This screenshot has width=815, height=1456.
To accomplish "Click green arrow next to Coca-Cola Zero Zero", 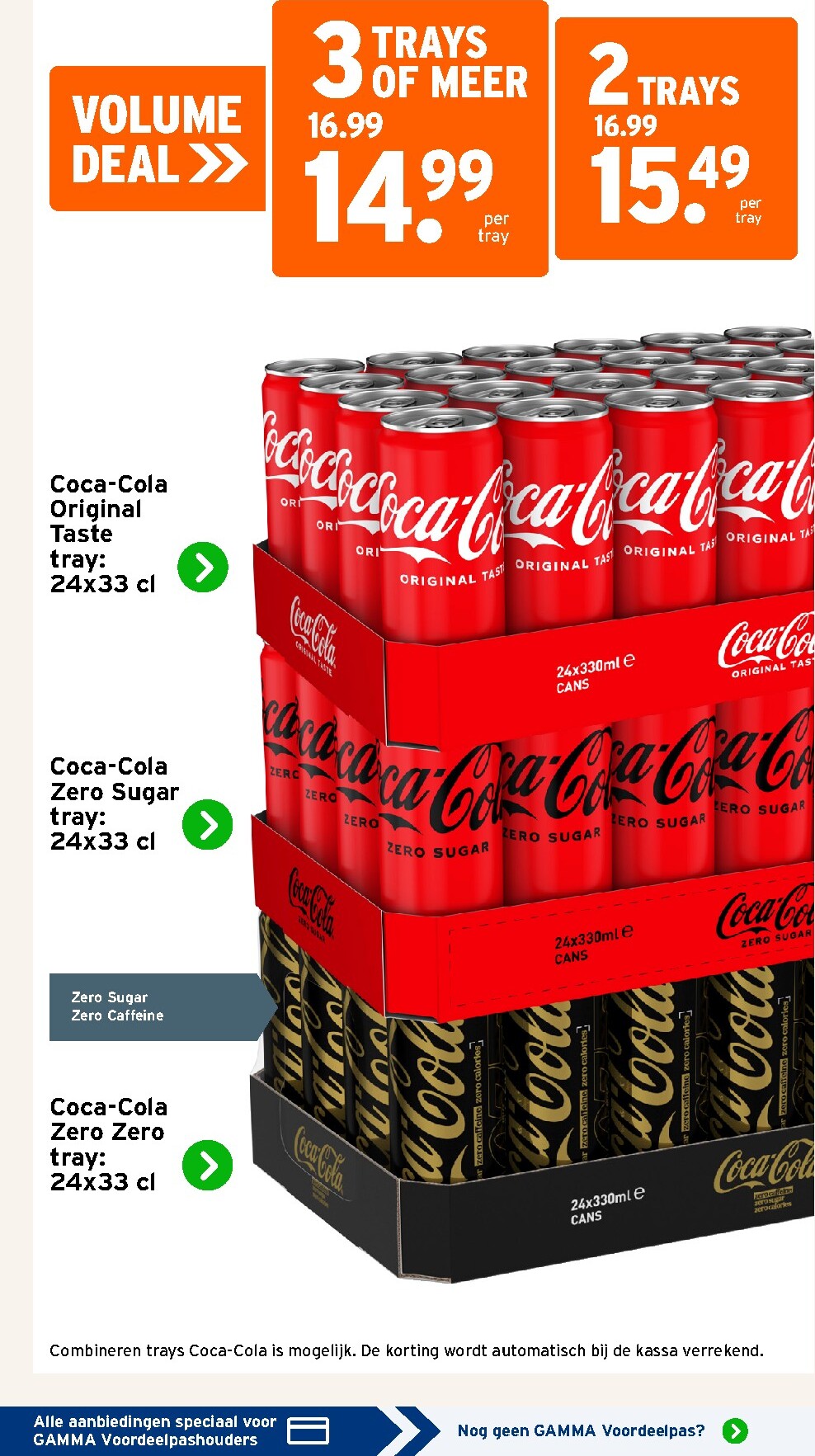I will point(207,1165).
